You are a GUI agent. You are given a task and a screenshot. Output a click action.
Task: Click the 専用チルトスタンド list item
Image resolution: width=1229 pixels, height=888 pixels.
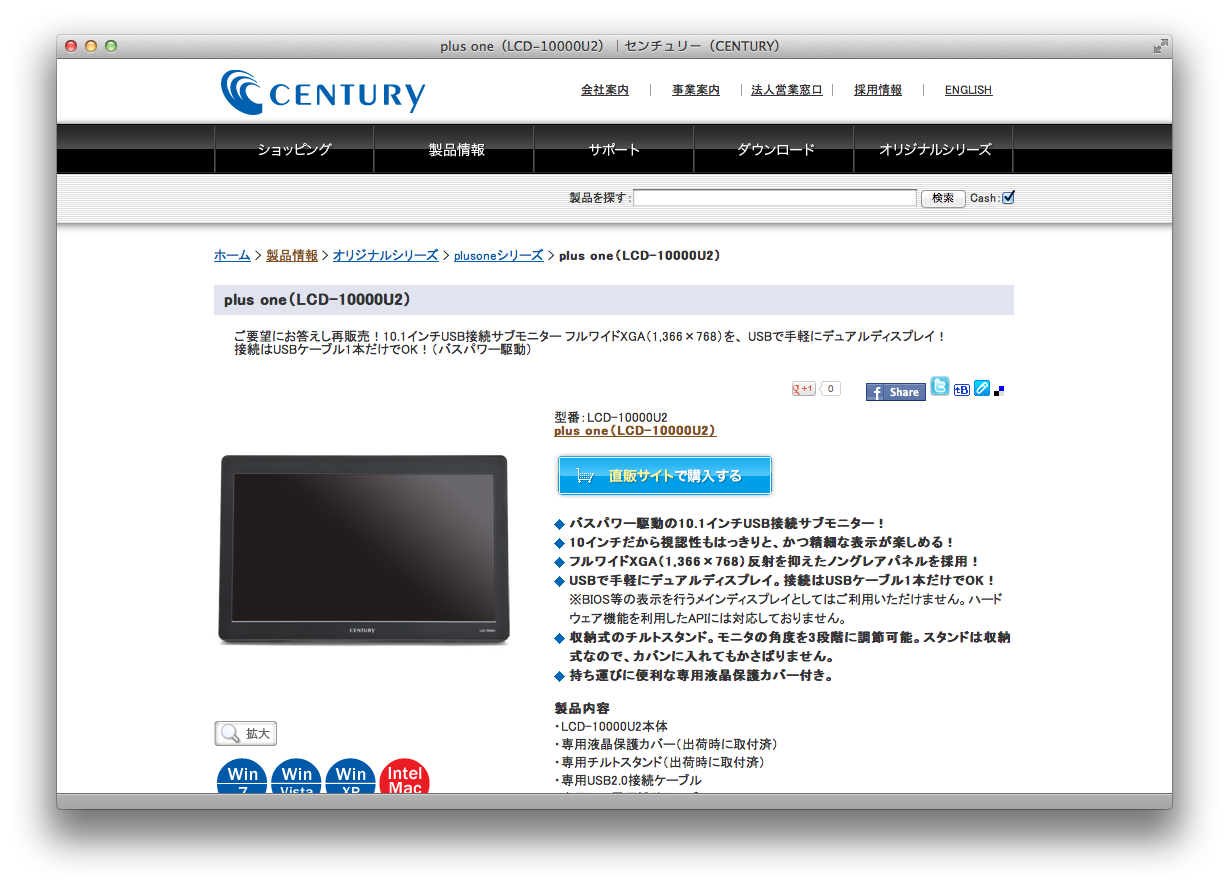point(659,762)
